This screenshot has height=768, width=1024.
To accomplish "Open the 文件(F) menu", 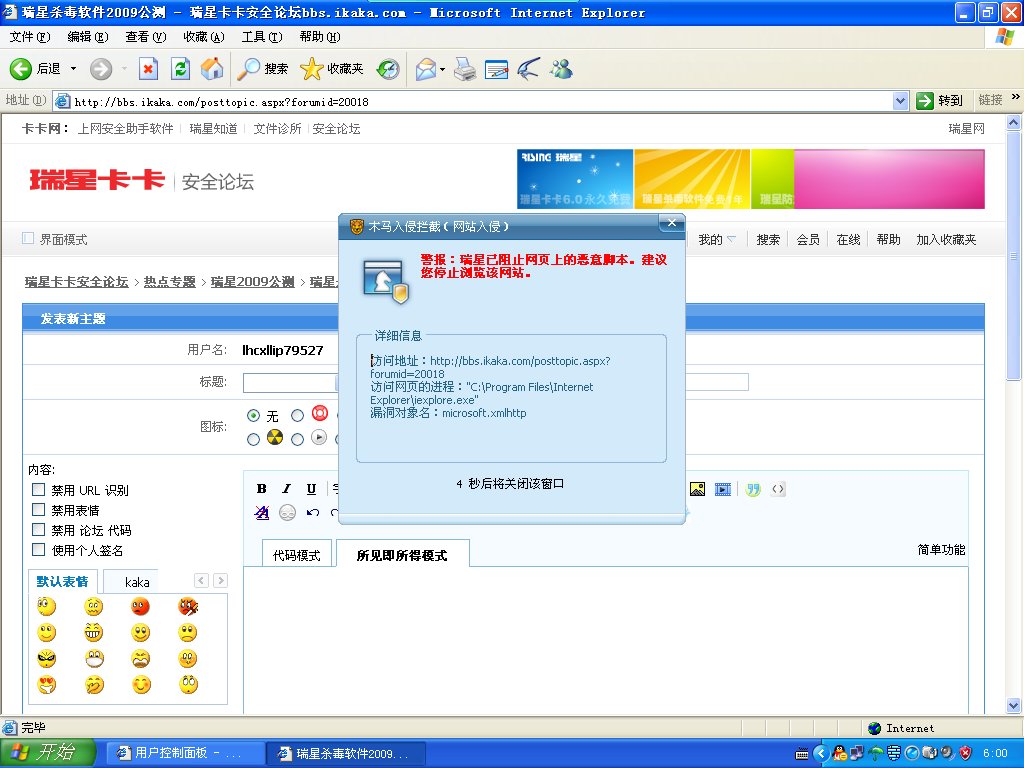I will click(x=30, y=37).
